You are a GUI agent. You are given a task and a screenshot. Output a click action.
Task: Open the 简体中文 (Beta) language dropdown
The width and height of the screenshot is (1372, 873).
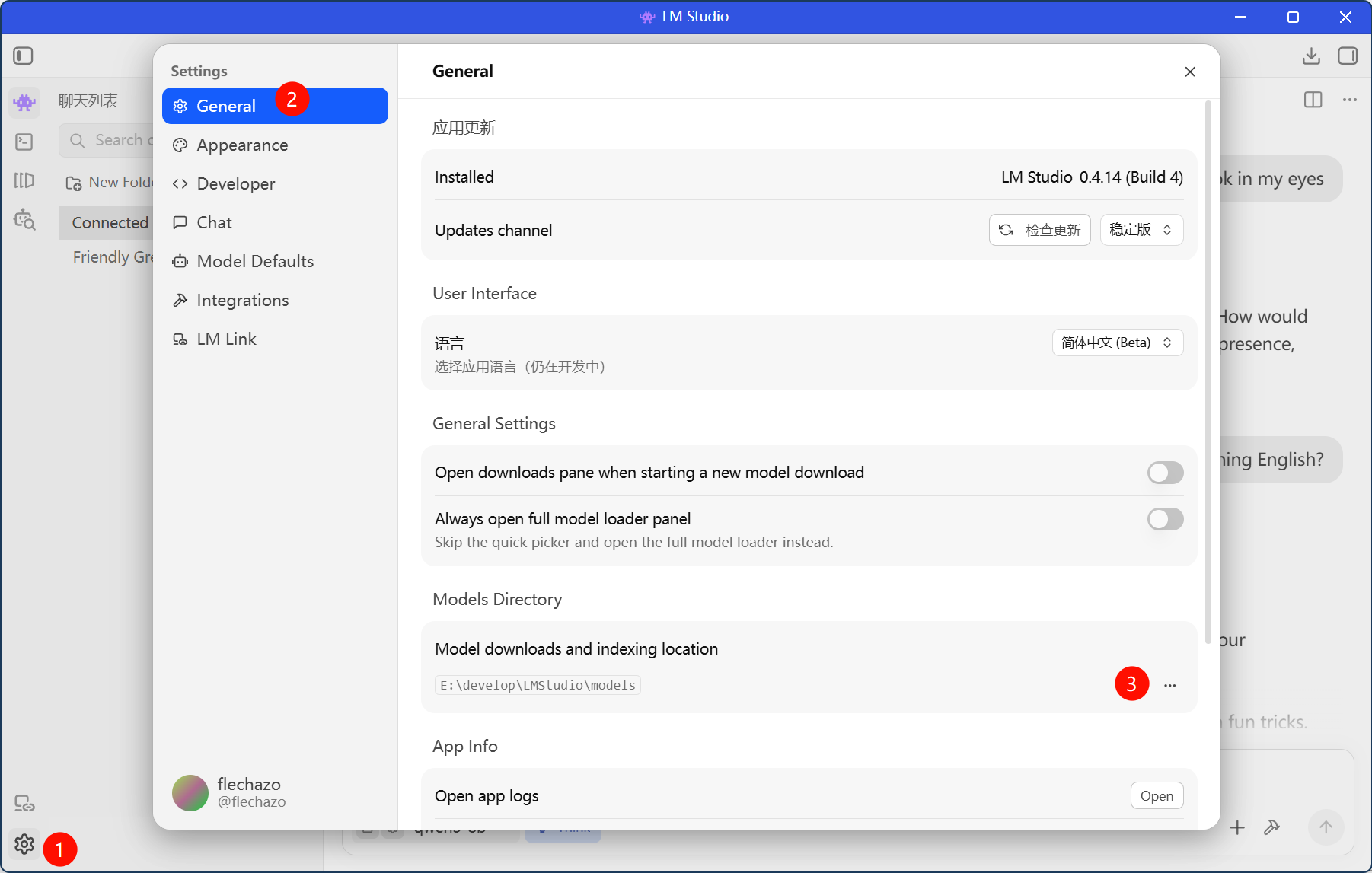pos(1118,343)
